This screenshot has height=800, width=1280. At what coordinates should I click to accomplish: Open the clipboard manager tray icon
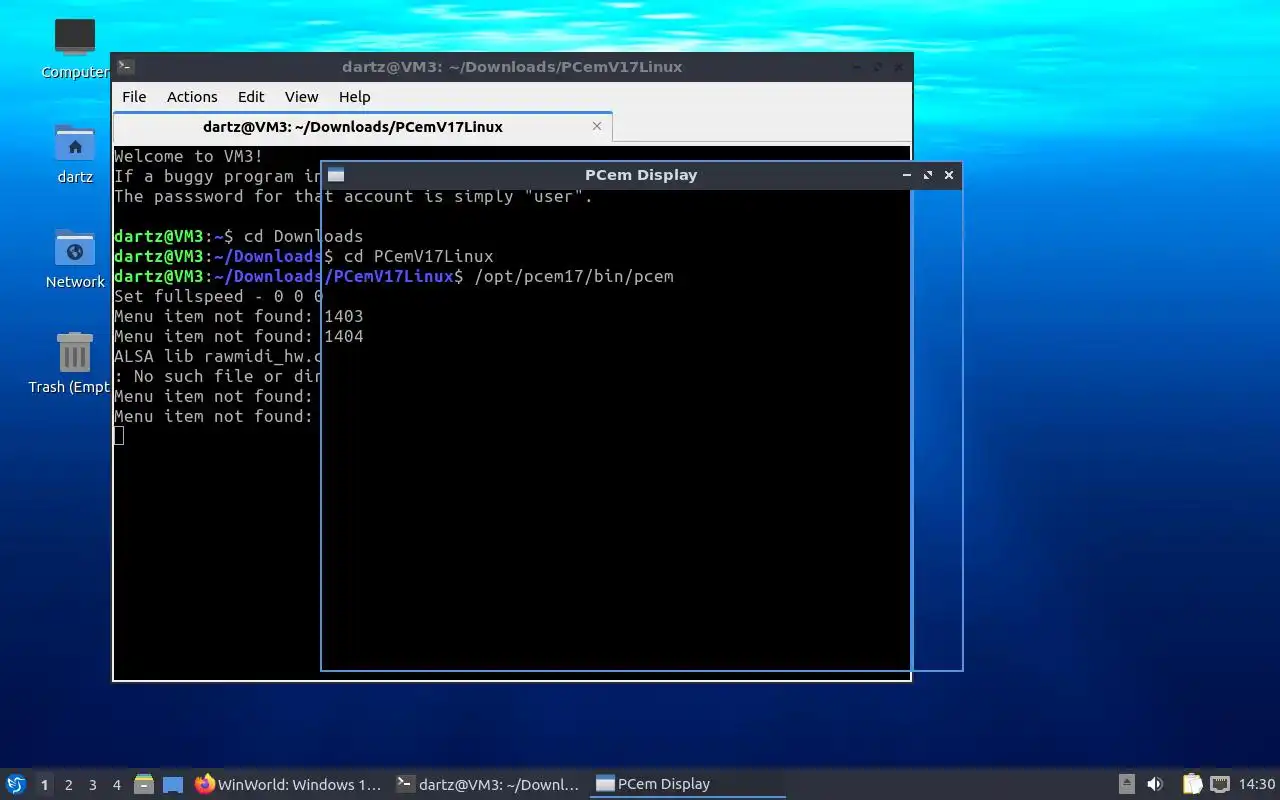tap(1192, 785)
